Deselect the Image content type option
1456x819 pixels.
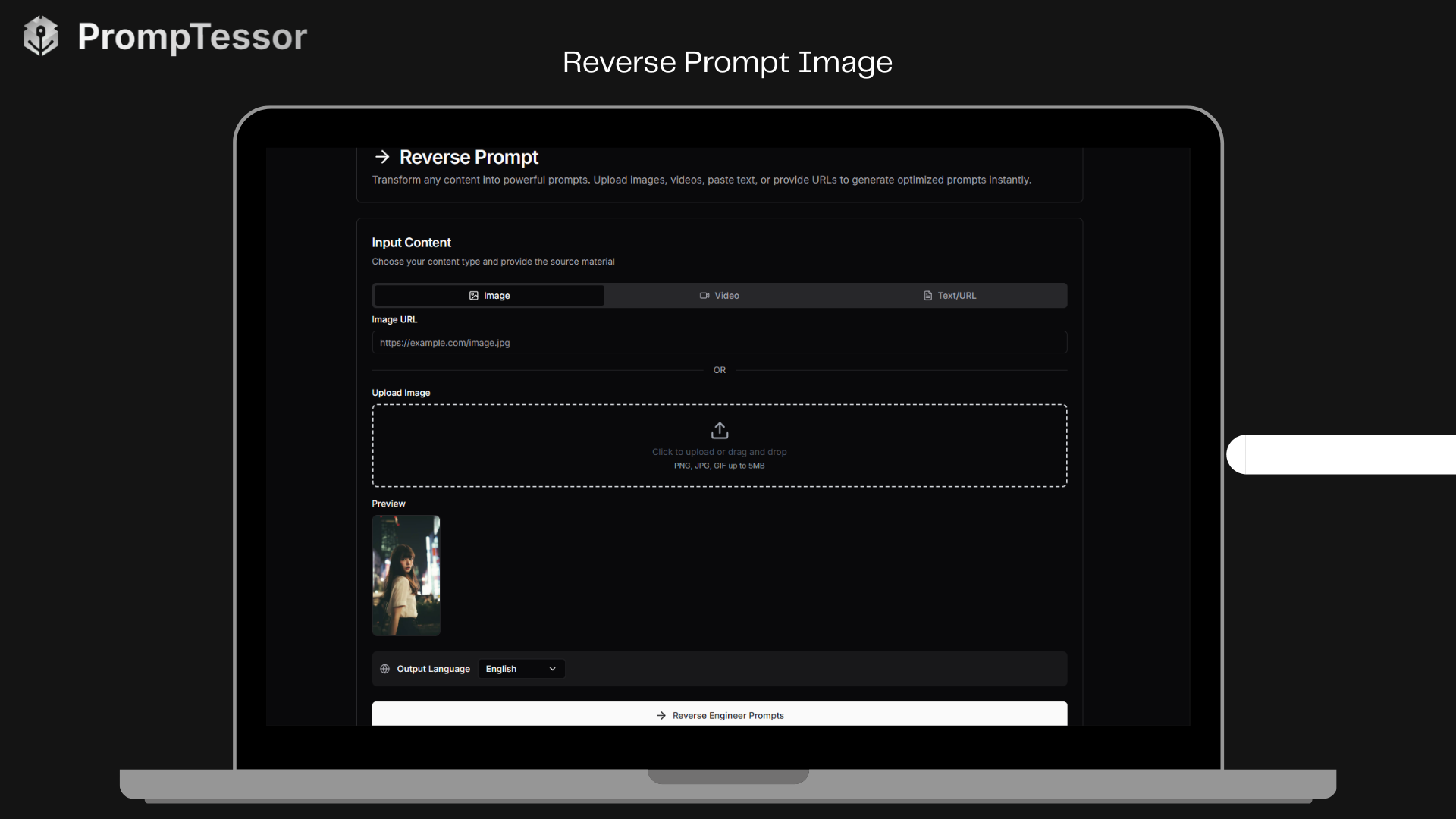click(x=488, y=295)
